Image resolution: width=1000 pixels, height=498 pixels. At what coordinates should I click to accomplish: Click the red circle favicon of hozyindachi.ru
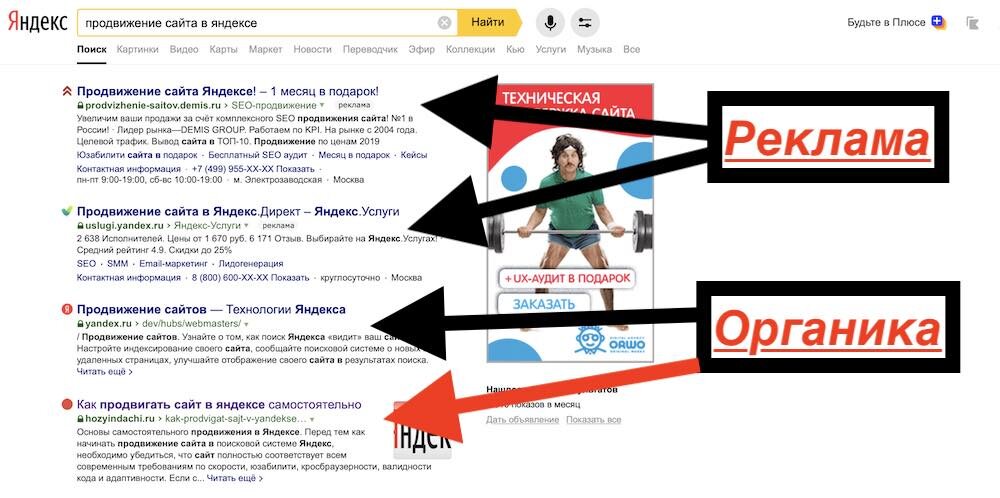click(67, 404)
